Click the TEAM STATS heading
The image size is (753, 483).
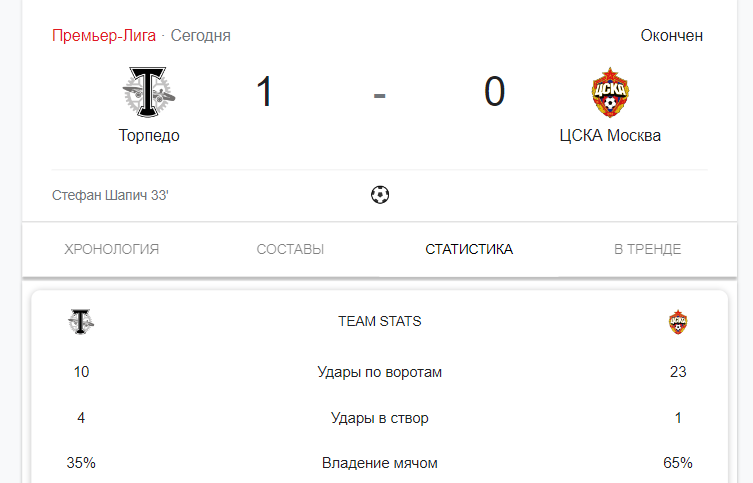tap(379, 321)
